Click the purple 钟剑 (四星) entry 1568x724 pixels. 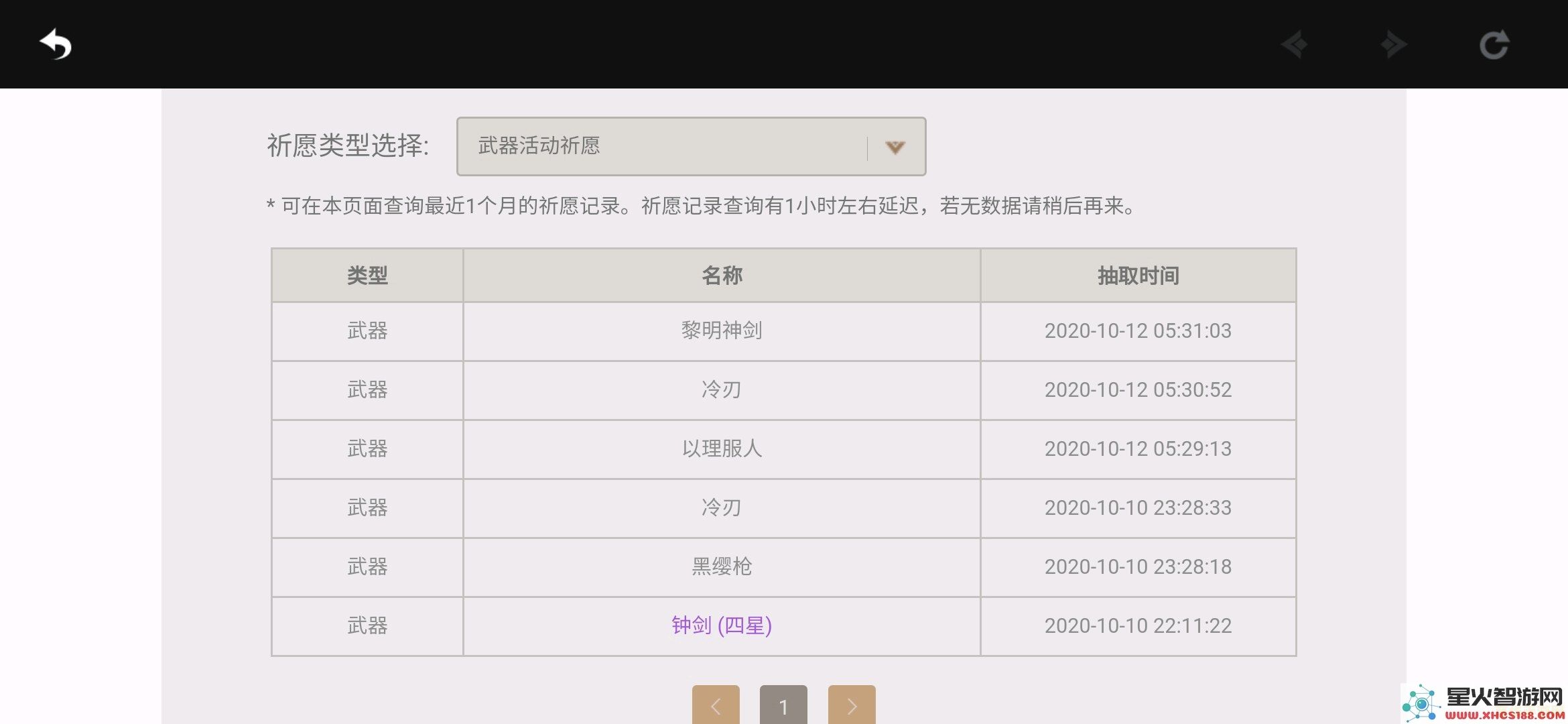pos(722,625)
